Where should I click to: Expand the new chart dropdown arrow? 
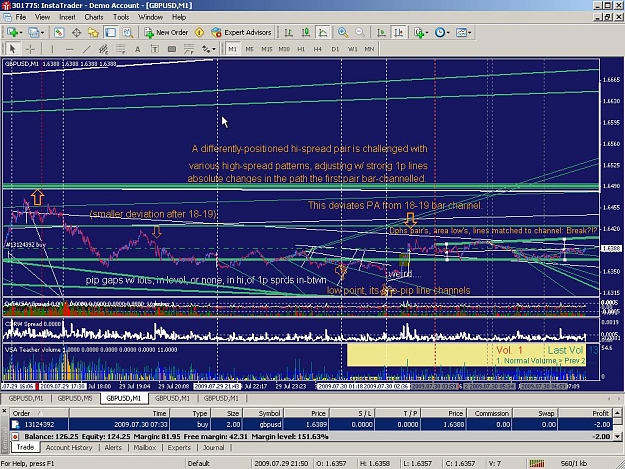tap(20, 33)
